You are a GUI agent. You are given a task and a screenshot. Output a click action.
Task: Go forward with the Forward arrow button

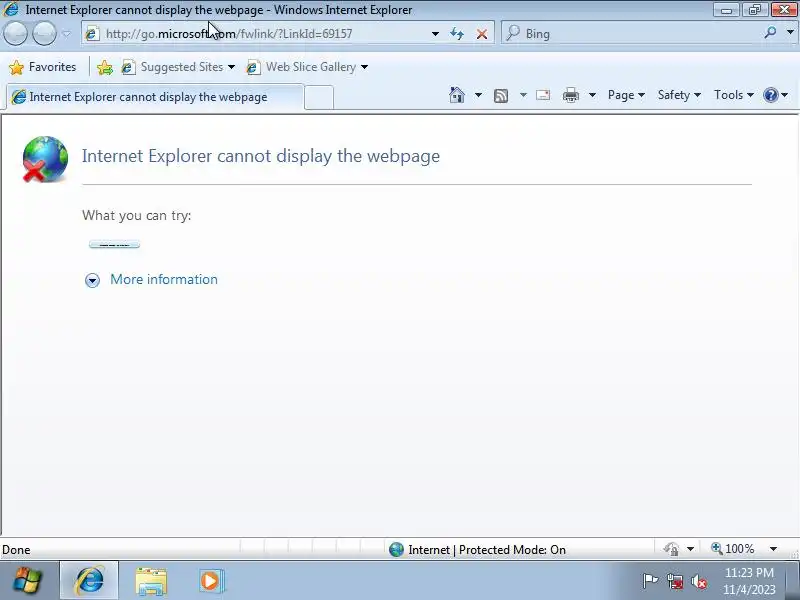point(44,34)
